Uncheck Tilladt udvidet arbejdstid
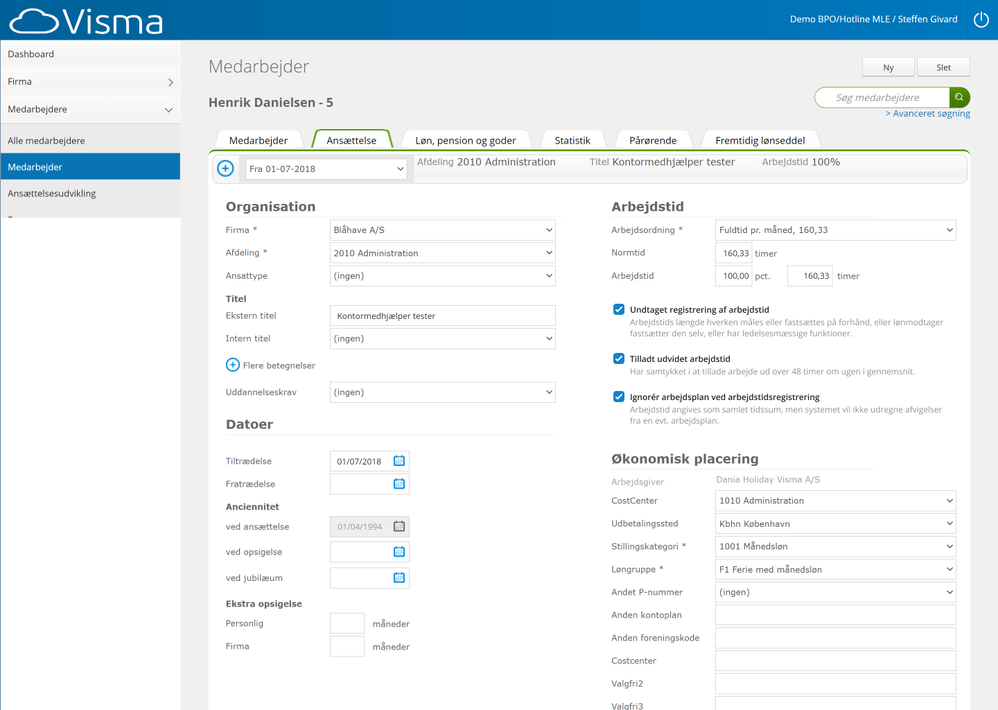Screen dimensions: 998x710 coord(619,359)
